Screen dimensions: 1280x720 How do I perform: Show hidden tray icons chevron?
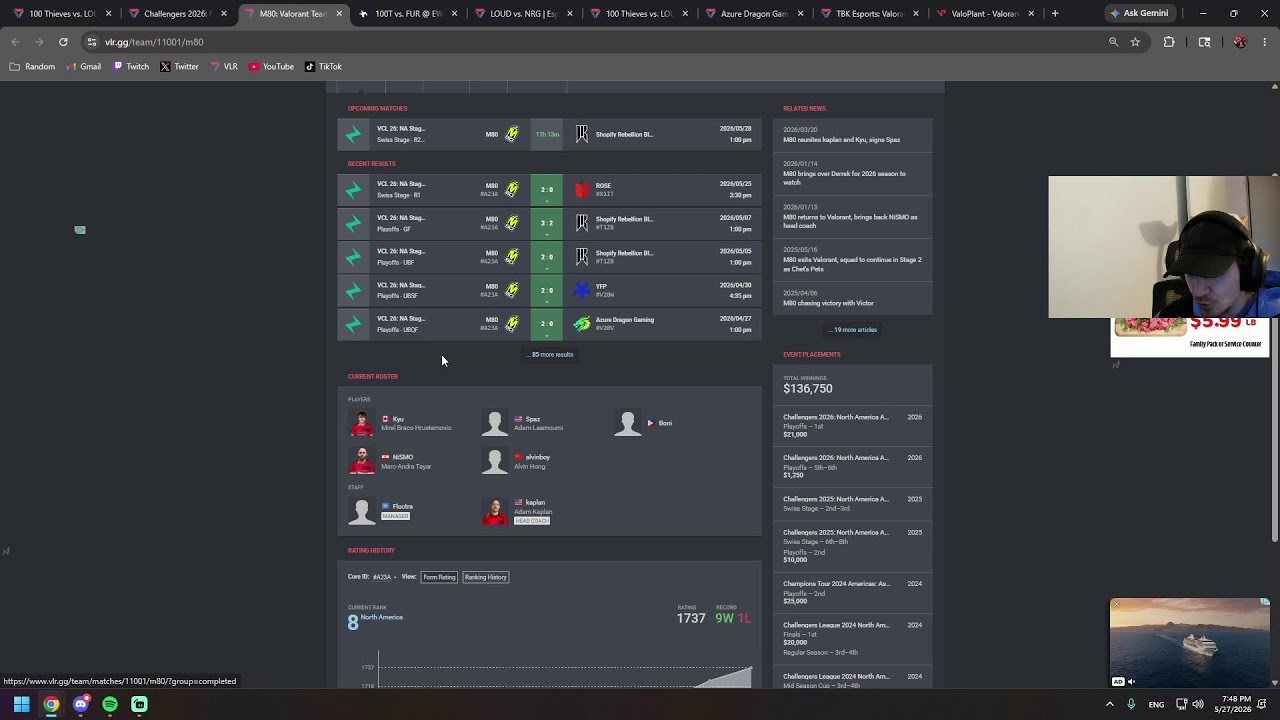coord(1109,704)
